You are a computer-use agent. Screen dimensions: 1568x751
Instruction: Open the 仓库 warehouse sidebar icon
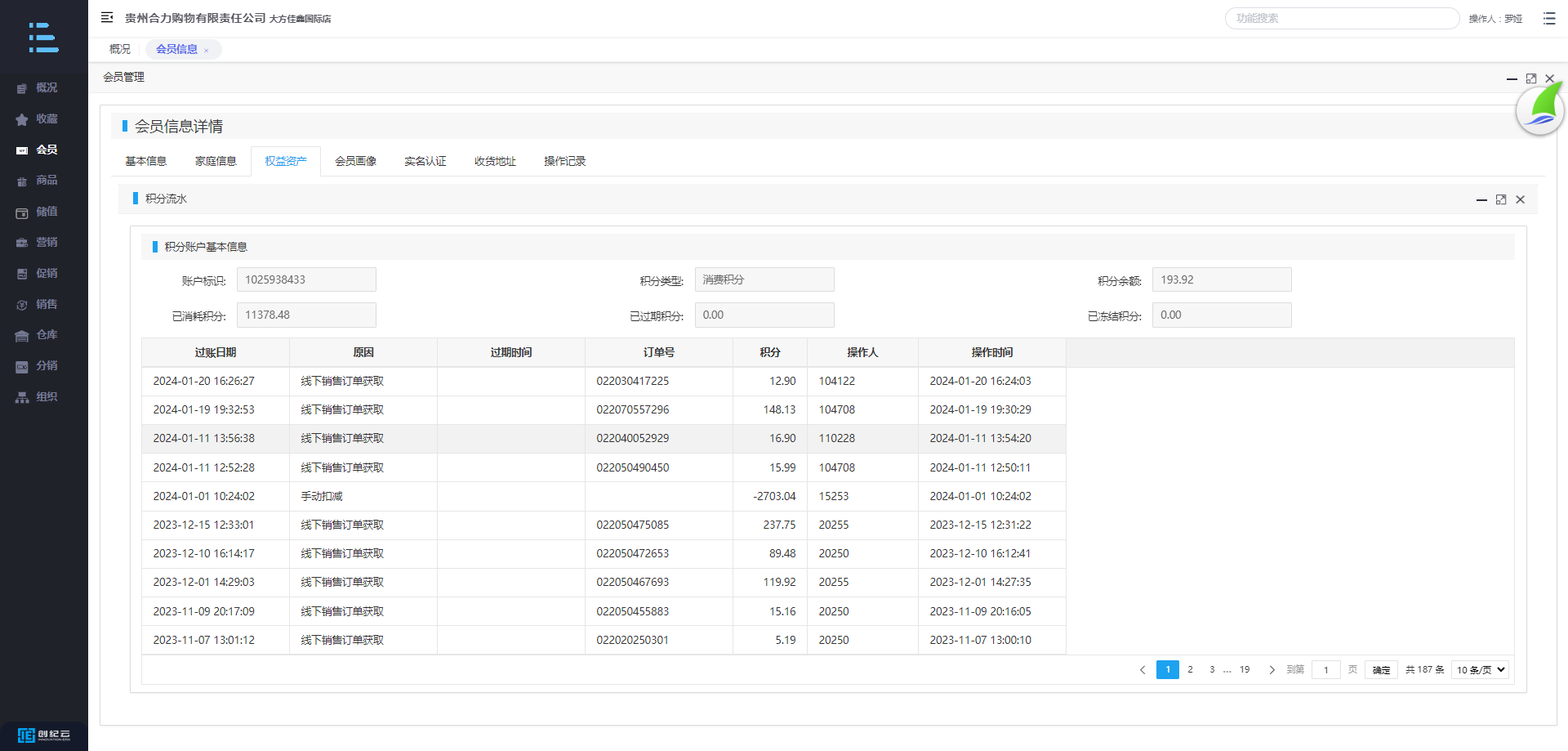[x=22, y=336]
